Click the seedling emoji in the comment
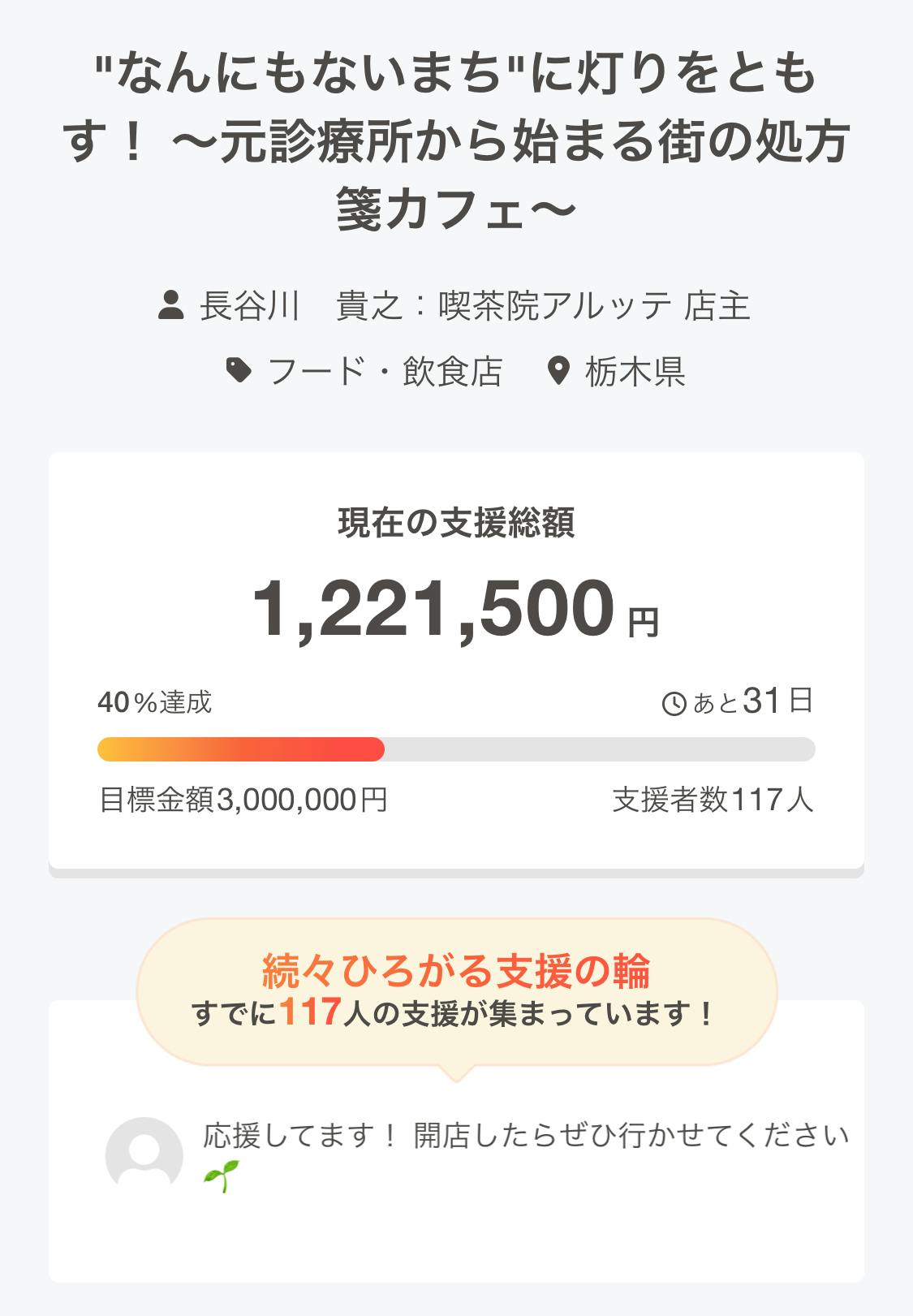The width and height of the screenshot is (913, 1316). coord(222,1176)
